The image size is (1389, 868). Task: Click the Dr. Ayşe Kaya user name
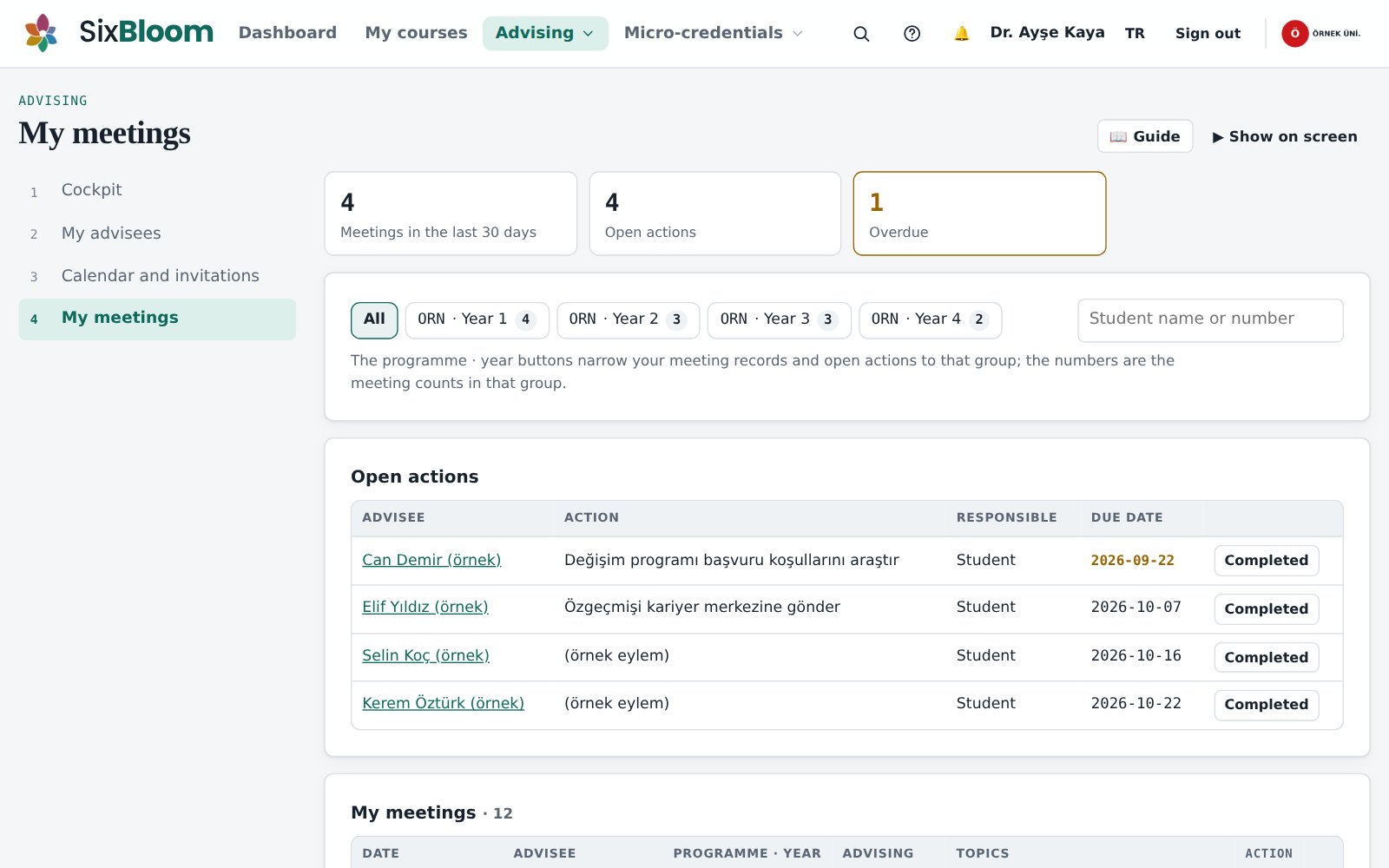click(1047, 33)
